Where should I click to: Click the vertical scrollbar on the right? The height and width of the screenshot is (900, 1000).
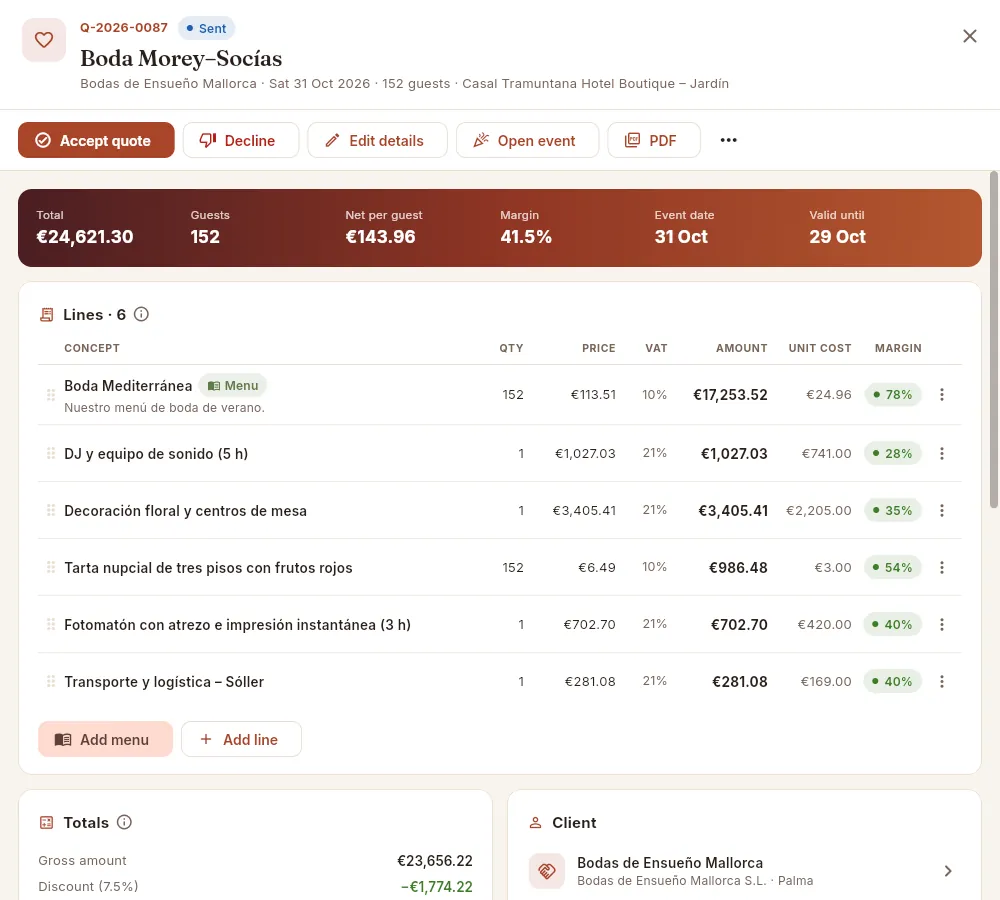point(994,339)
